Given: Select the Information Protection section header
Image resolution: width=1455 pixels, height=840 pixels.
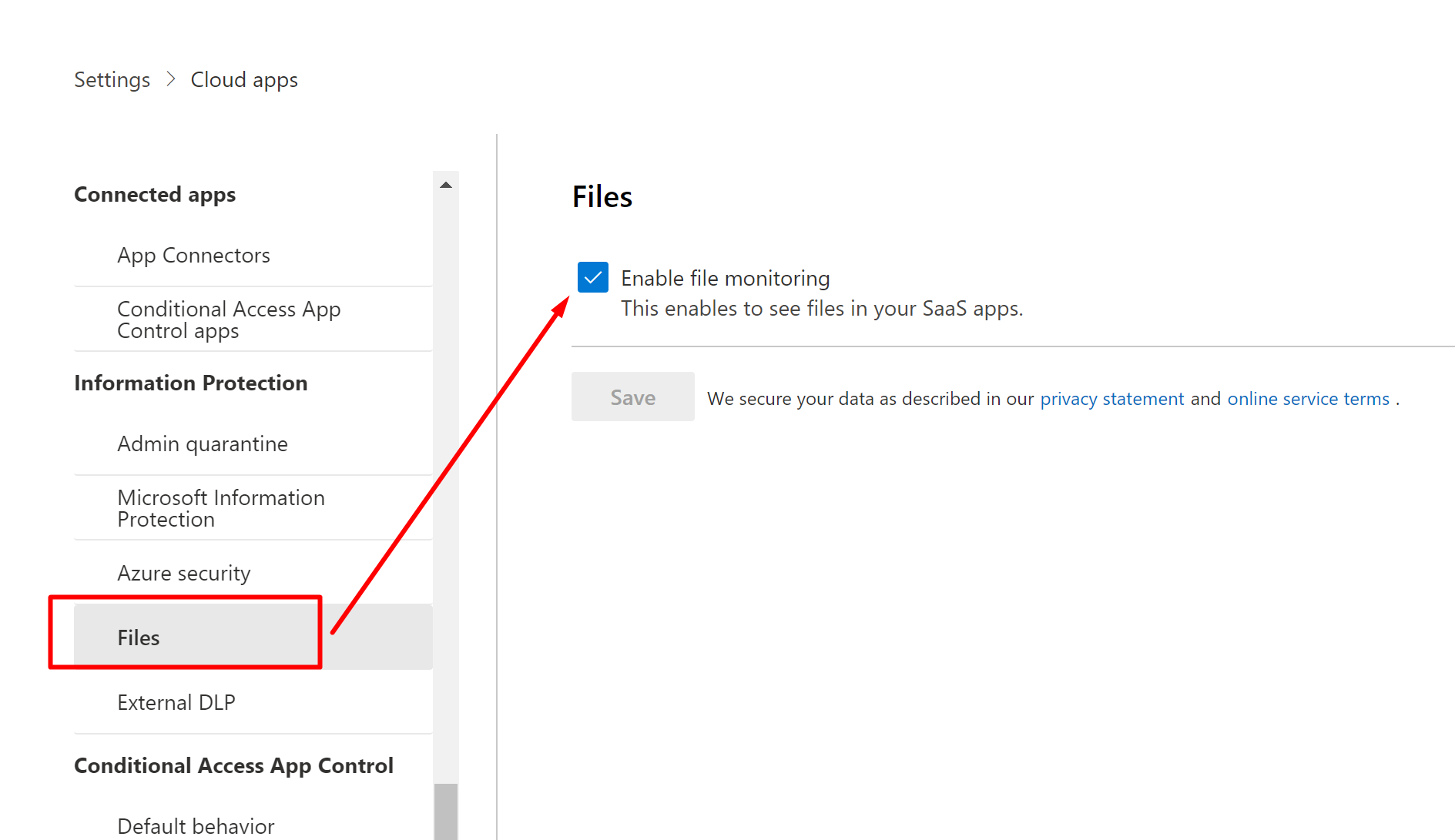Looking at the screenshot, I should [190, 383].
